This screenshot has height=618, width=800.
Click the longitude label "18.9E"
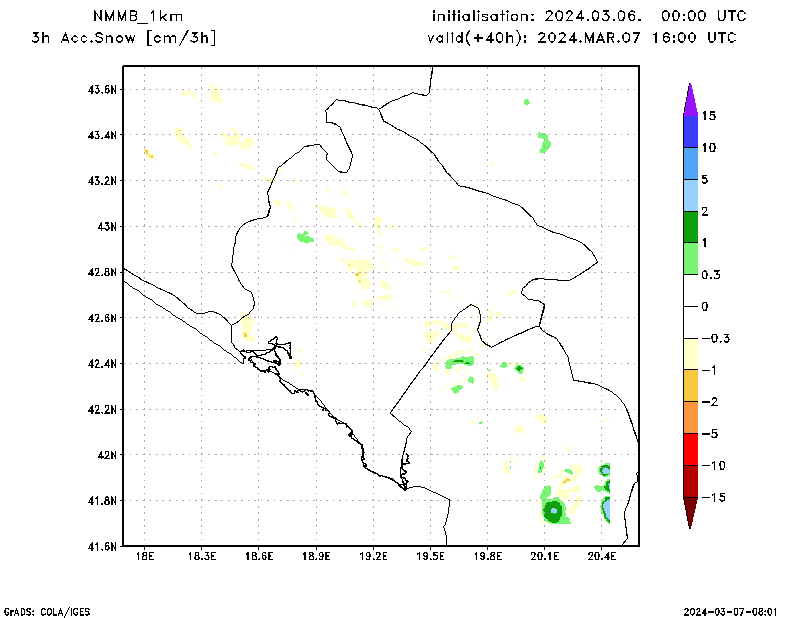point(316,556)
